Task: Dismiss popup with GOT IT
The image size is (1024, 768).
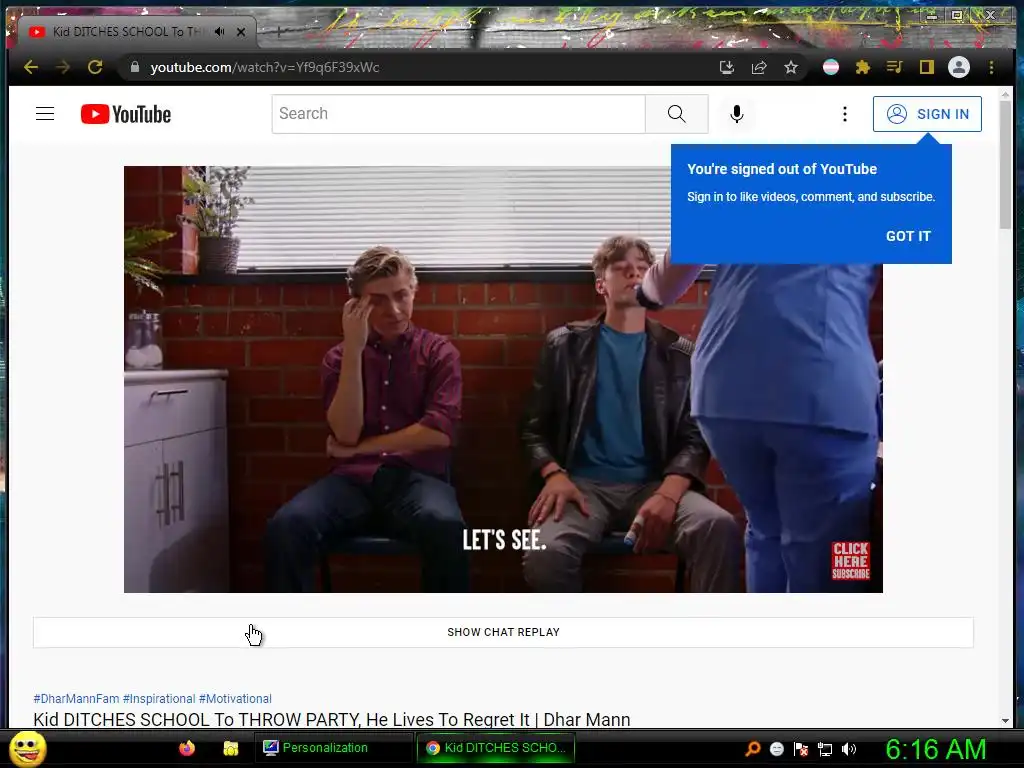Action: 908,236
